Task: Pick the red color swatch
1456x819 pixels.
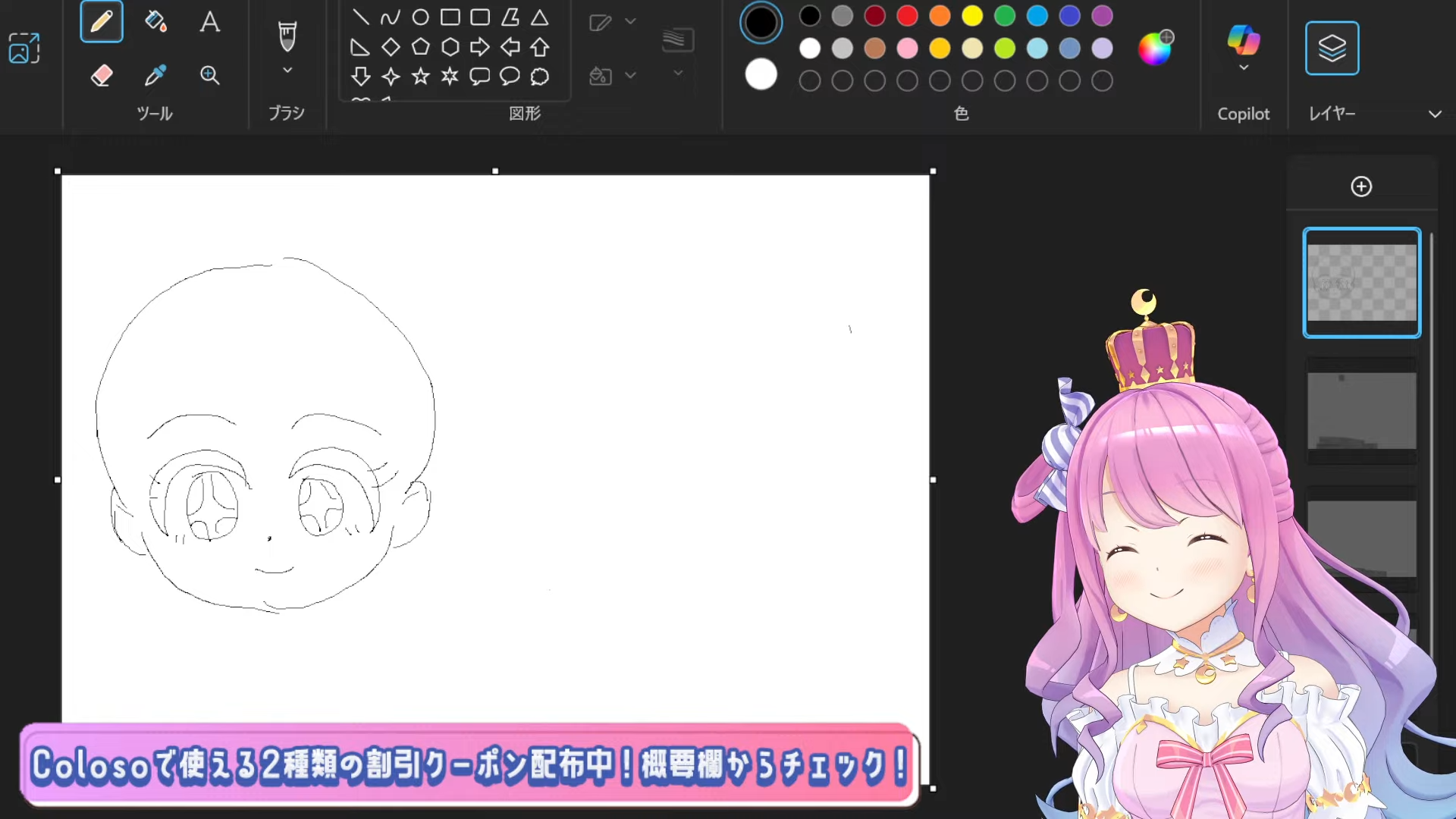Action: point(907,15)
